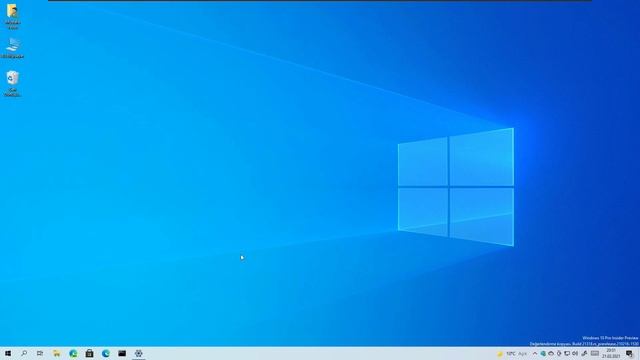Select the user folder desktop icon
The height and width of the screenshot is (360, 640).
point(13,16)
